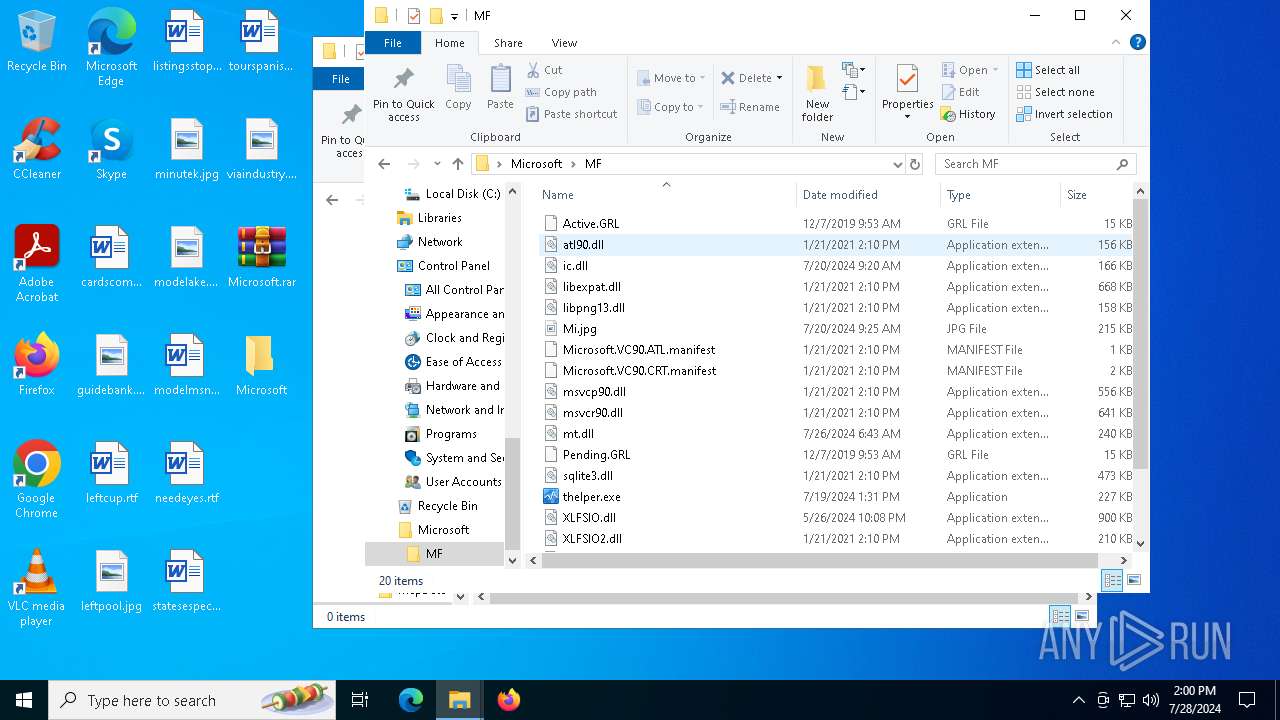Switch to the Home ribbon tab
Screen dimensions: 1280x720
449,43
